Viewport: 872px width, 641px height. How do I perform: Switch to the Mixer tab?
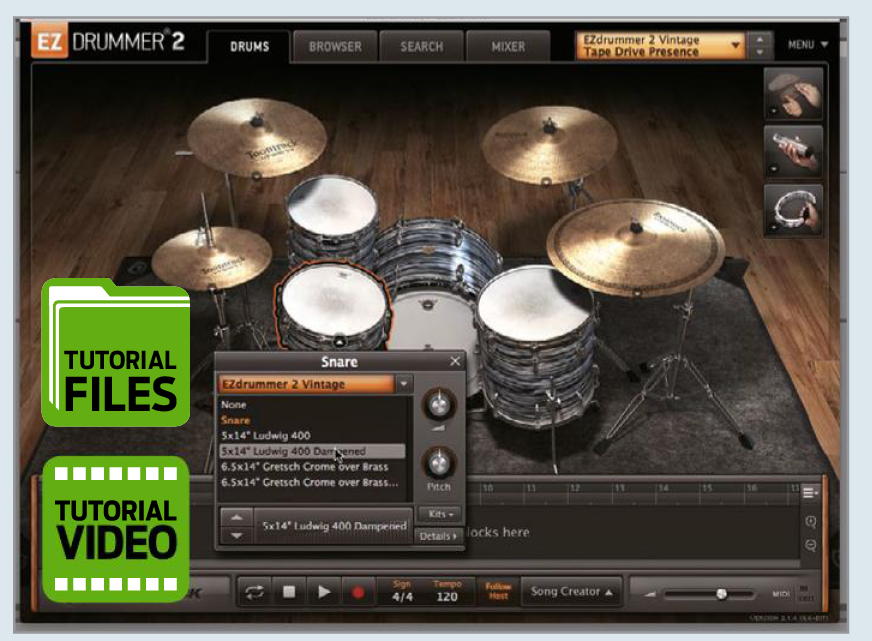508,46
